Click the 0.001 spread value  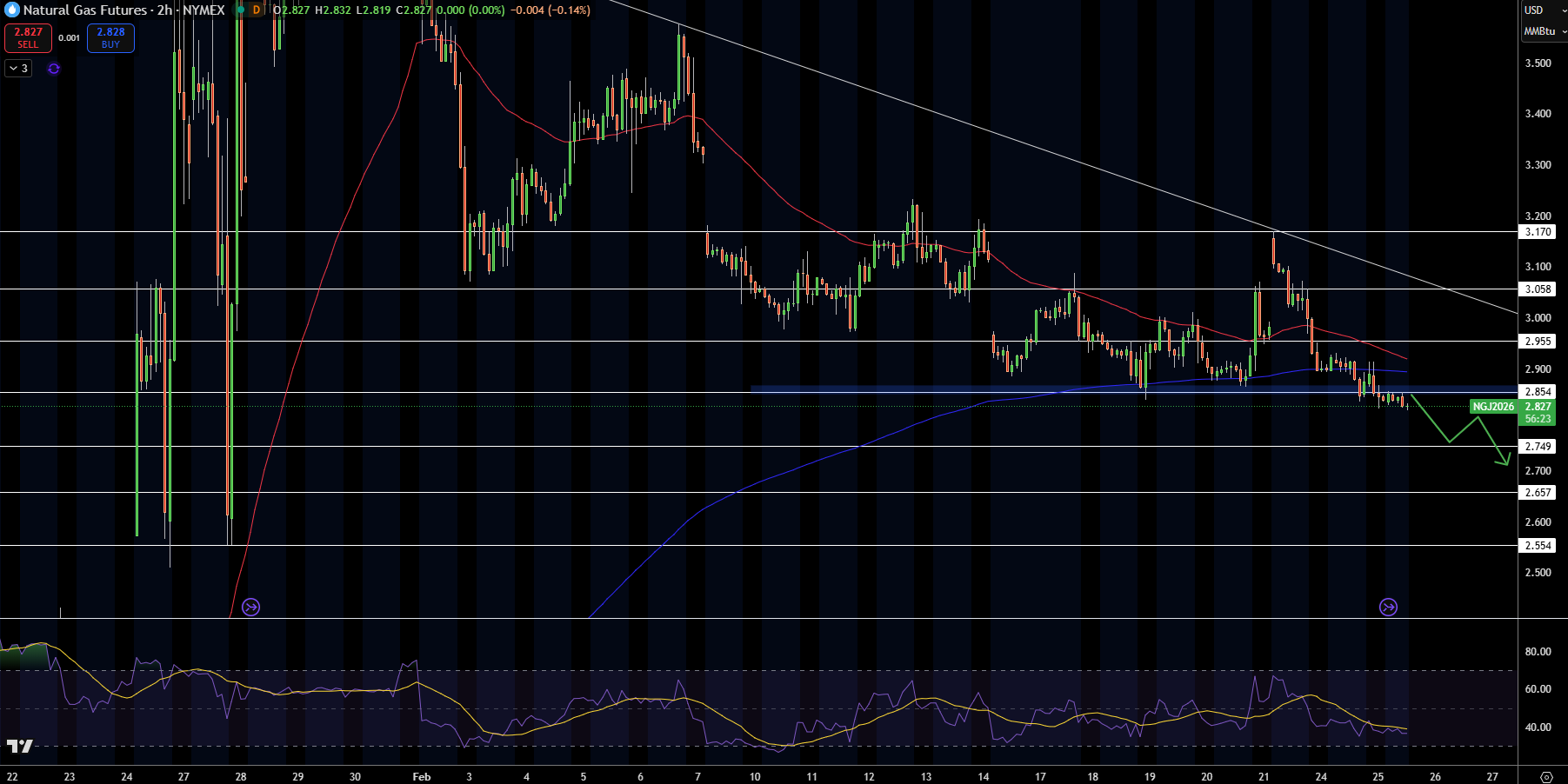[x=70, y=38]
